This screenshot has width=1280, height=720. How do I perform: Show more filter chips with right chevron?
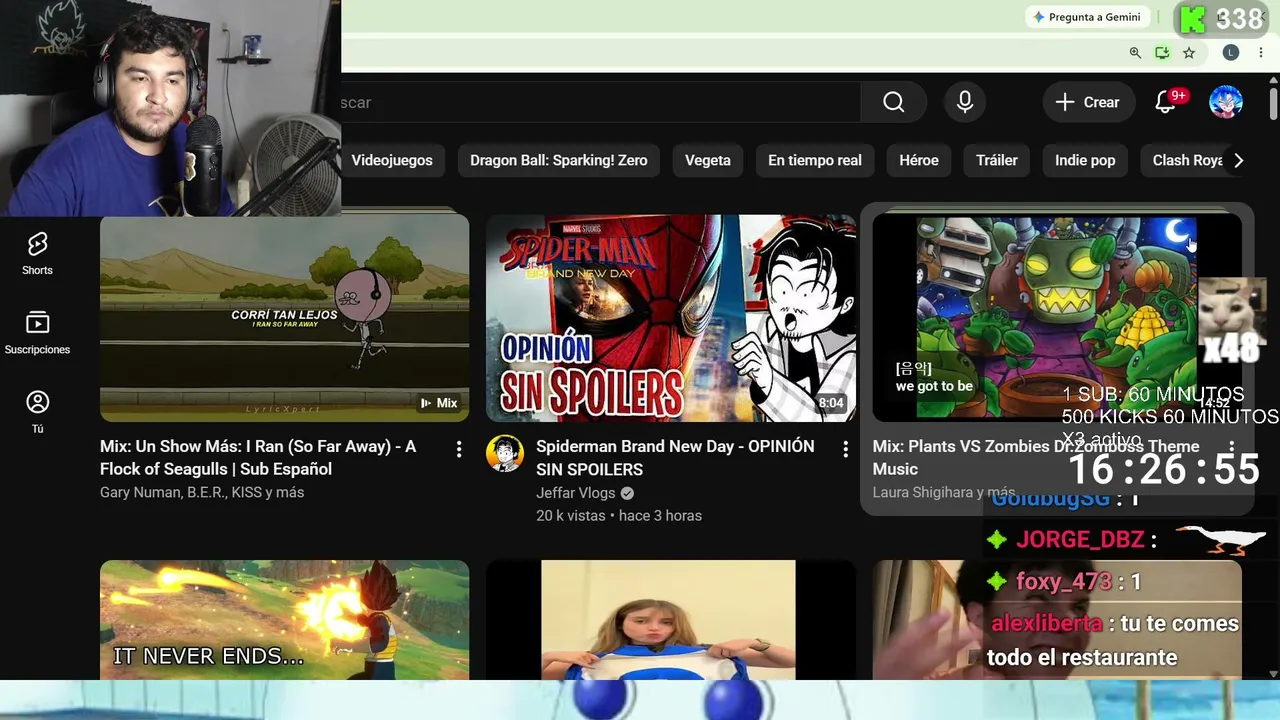pyautogui.click(x=1238, y=160)
